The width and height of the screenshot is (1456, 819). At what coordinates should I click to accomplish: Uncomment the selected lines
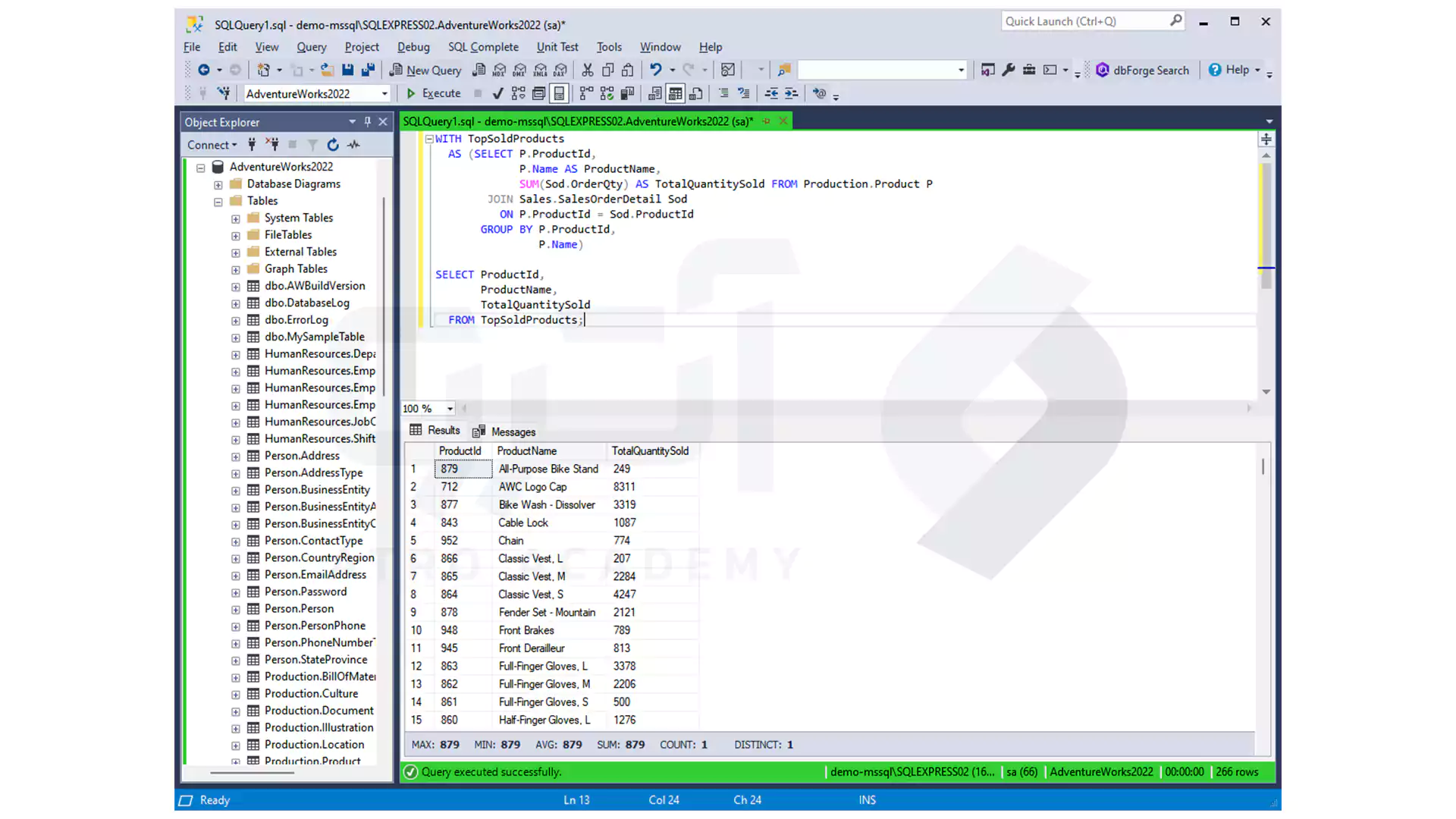point(744,93)
